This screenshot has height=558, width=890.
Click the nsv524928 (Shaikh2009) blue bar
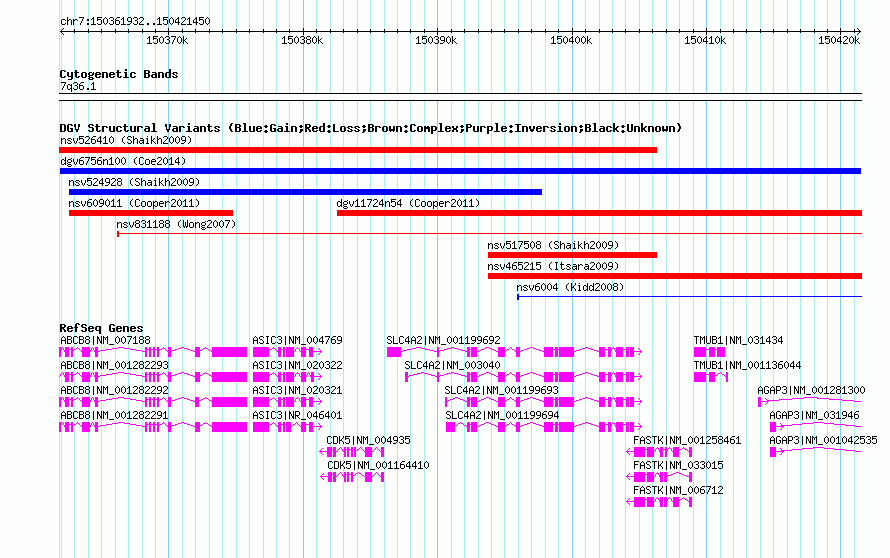tap(305, 192)
